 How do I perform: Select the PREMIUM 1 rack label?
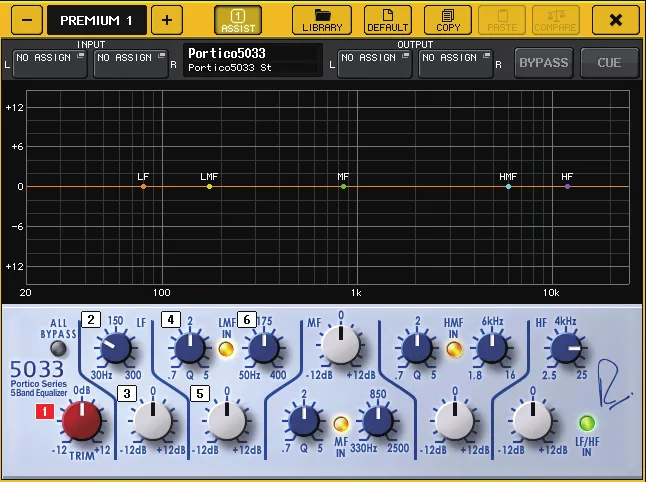97,20
